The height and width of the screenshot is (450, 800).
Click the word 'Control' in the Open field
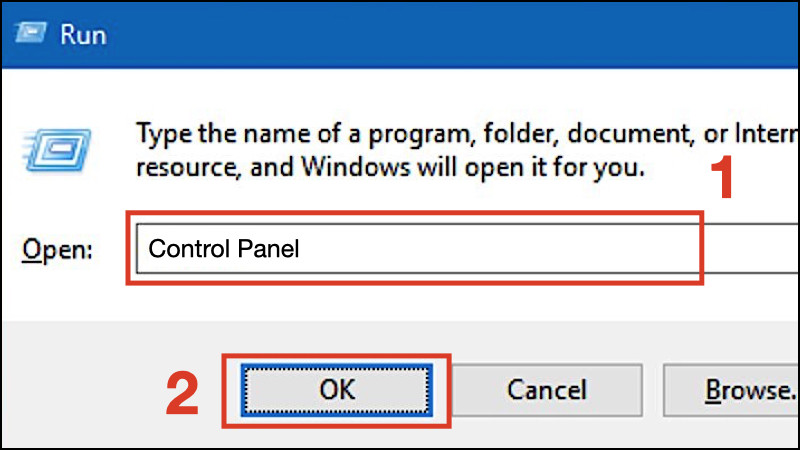tap(189, 249)
